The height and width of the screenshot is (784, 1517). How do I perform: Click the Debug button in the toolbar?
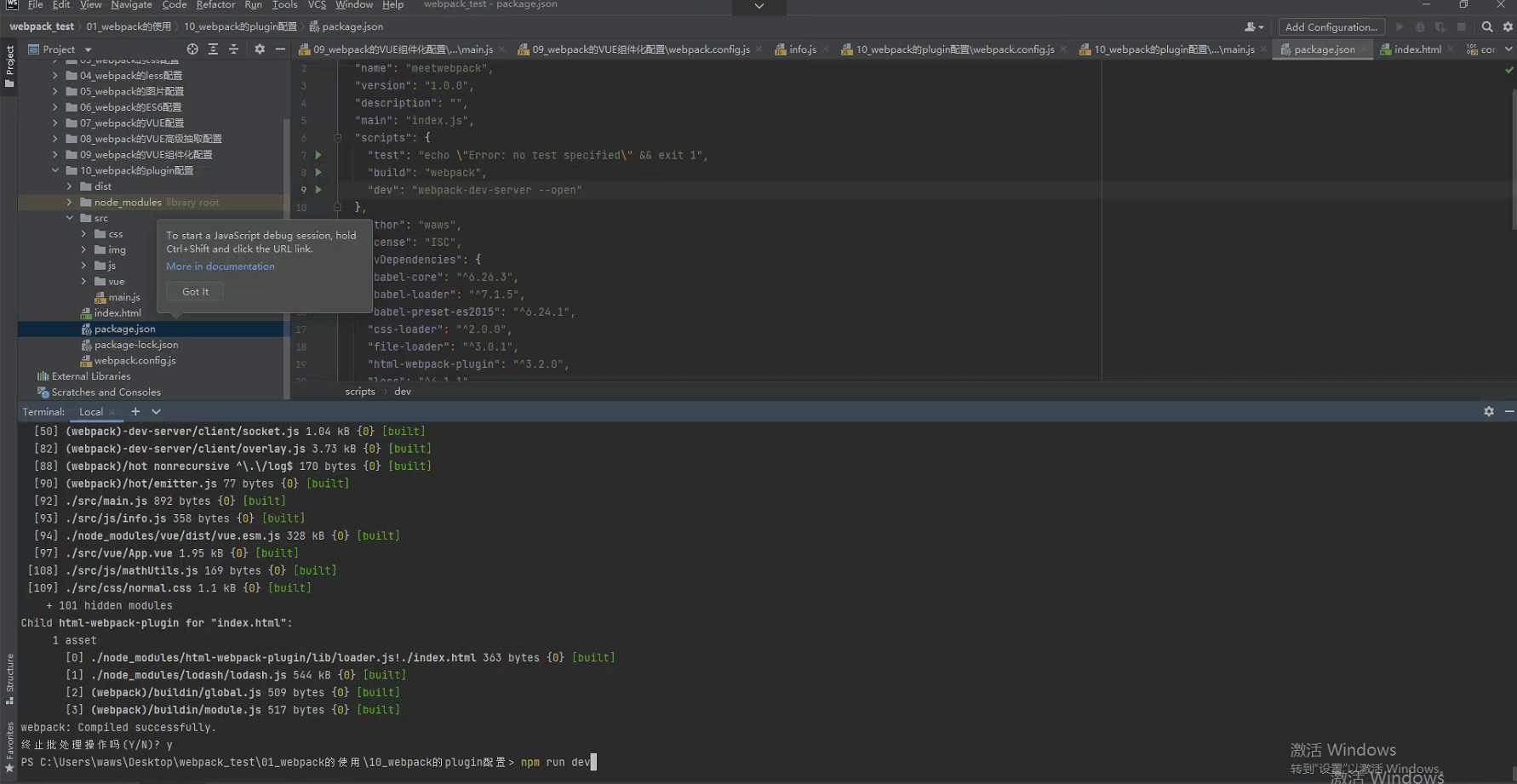(x=1420, y=27)
